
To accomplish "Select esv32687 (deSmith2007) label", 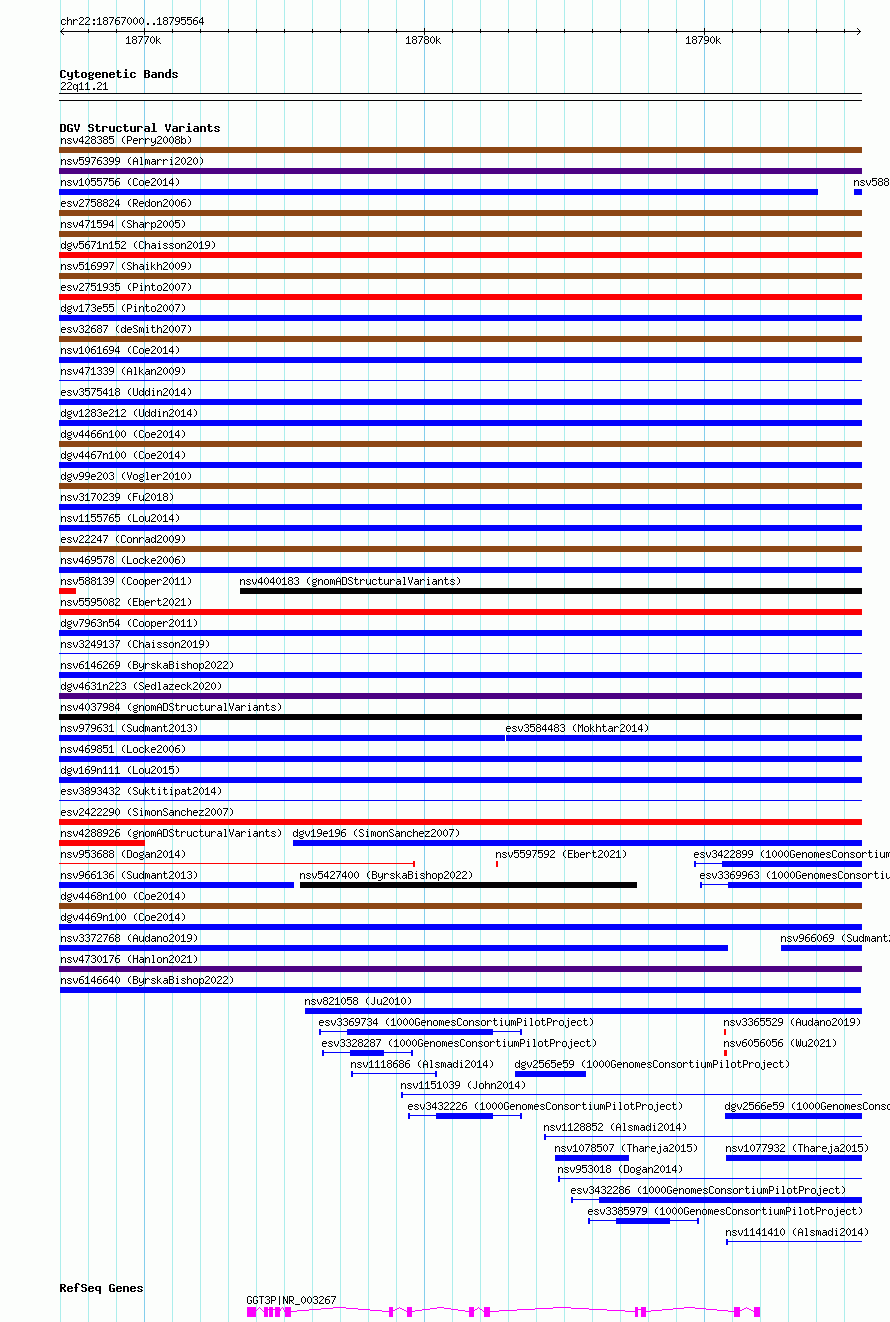I will 125,329.
